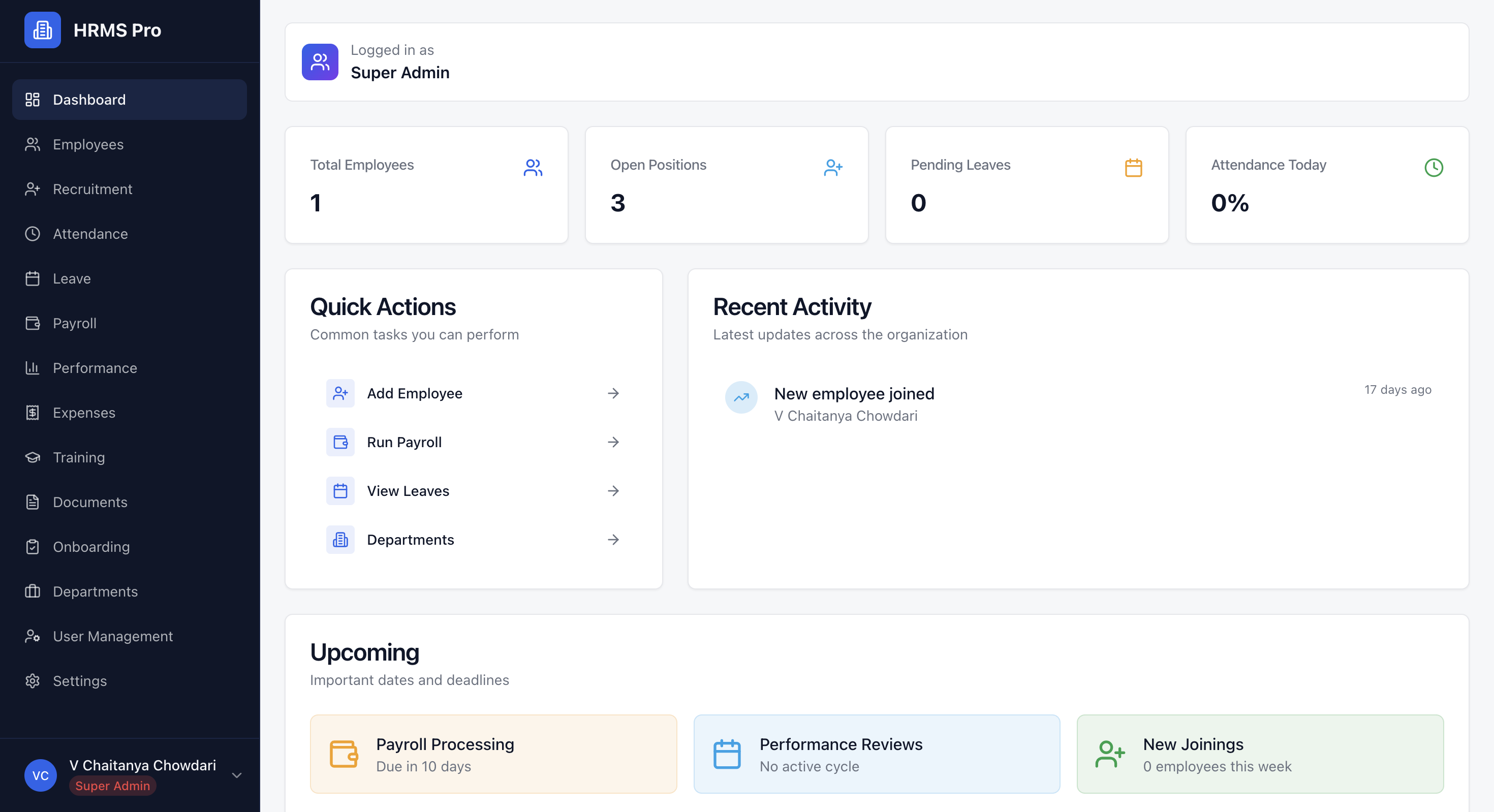Screen dimensions: 1494x812
Task: Select Training in the sidebar
Action: [130, 457]
